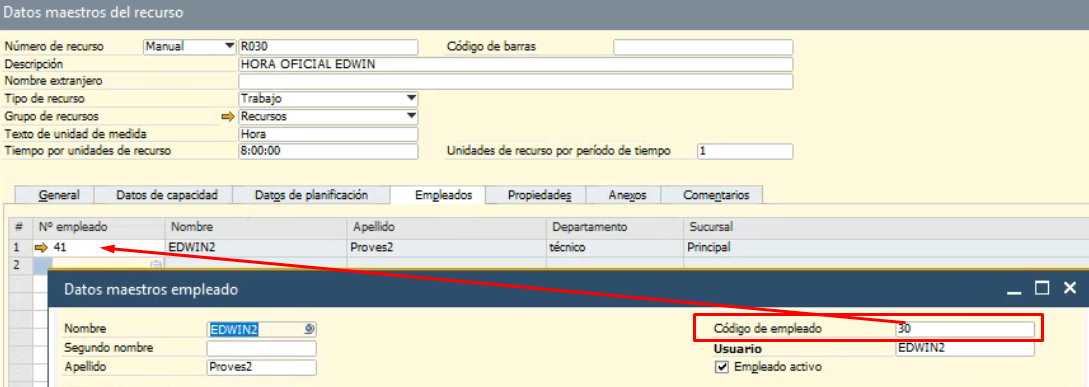Click the resource number field R030
1089x387 pixels.
pos(328,47)
